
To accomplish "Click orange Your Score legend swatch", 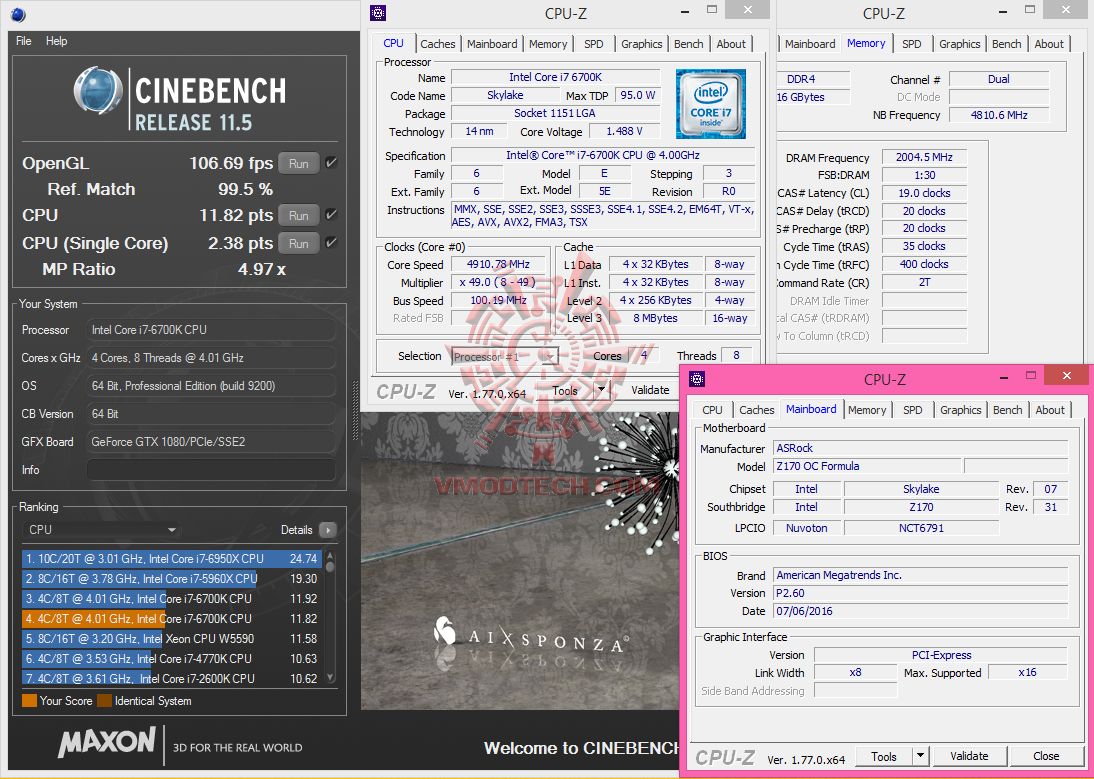I will 29,701.
